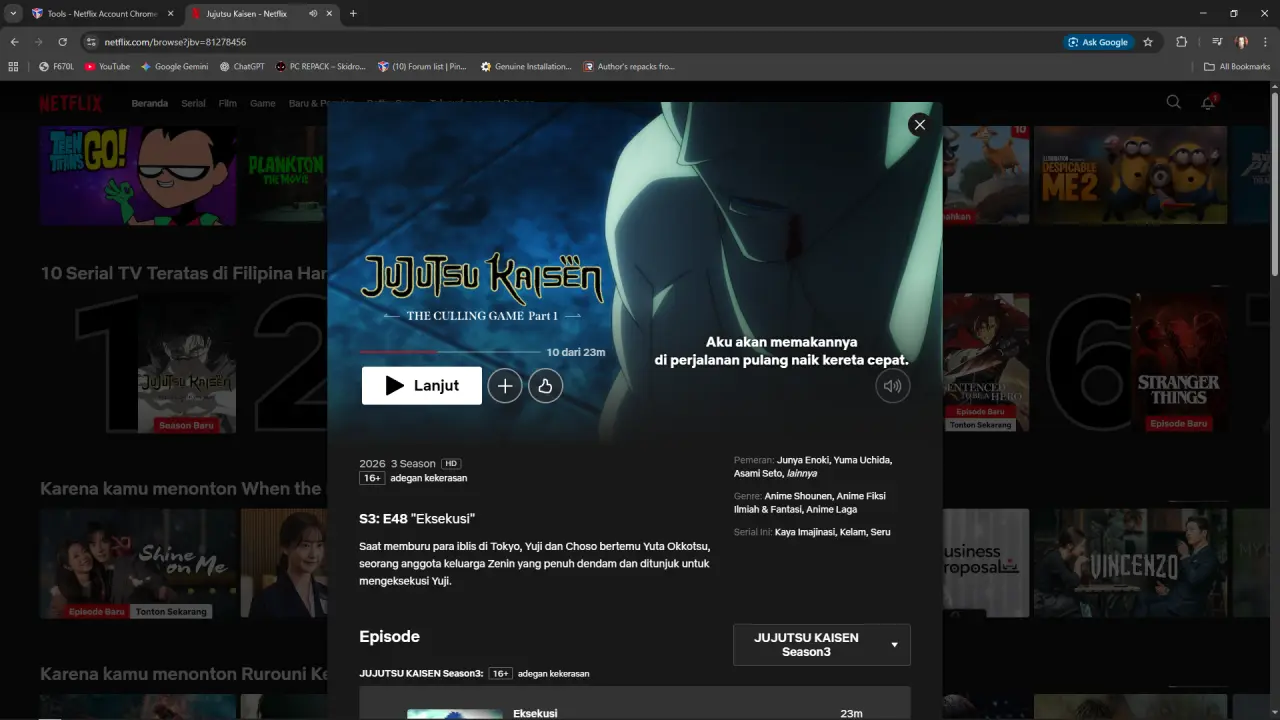
Task: Go forward in browser
Action: click(x=38, y=42)
